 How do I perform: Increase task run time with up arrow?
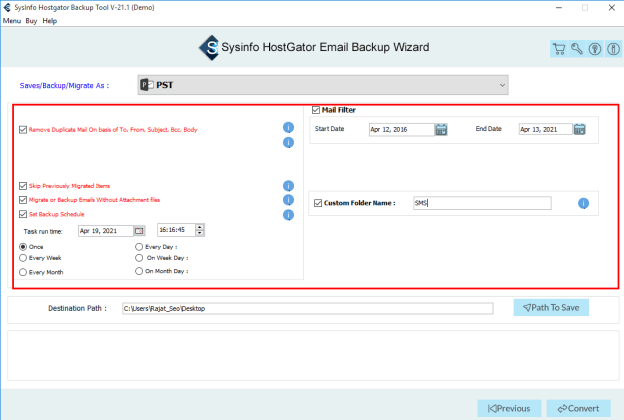pyautogui.click(x=200, y=227)
